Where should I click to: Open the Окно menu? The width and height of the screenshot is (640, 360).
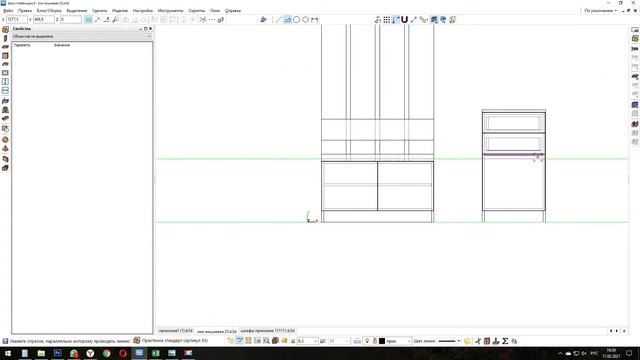point(215,11)
